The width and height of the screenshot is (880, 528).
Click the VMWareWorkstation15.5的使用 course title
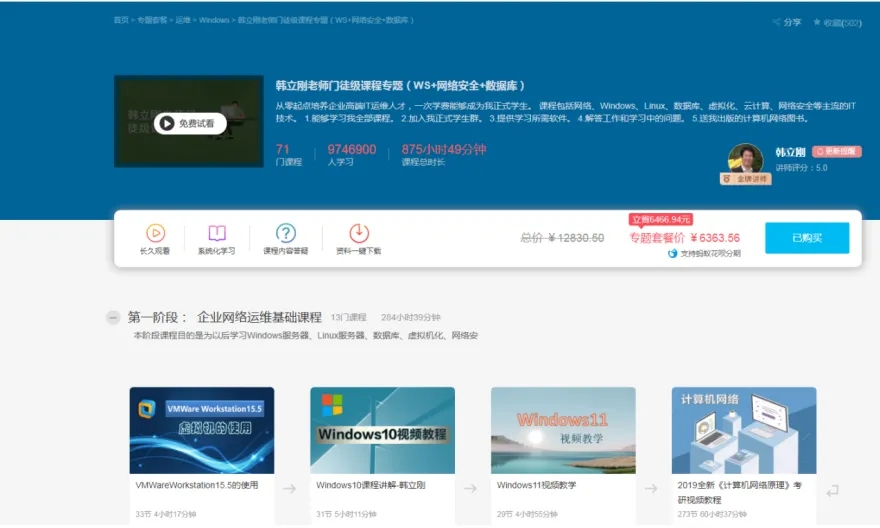[x=197, y=485]
